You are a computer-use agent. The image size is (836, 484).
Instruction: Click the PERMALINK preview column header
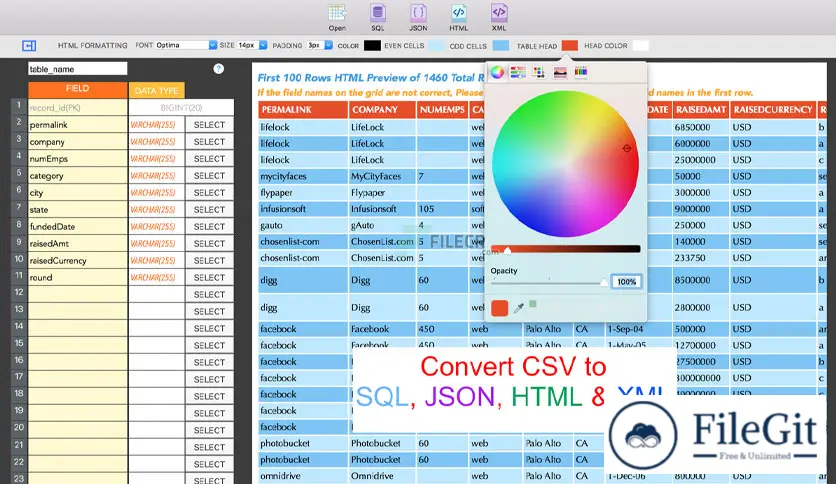pos(303,110)
